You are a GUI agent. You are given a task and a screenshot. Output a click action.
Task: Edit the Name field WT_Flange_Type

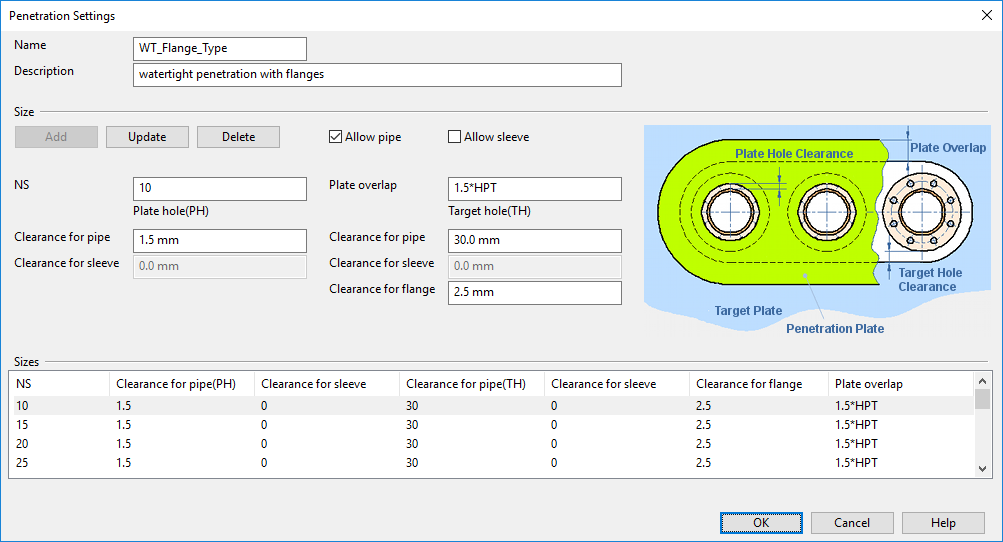point(220,49)
